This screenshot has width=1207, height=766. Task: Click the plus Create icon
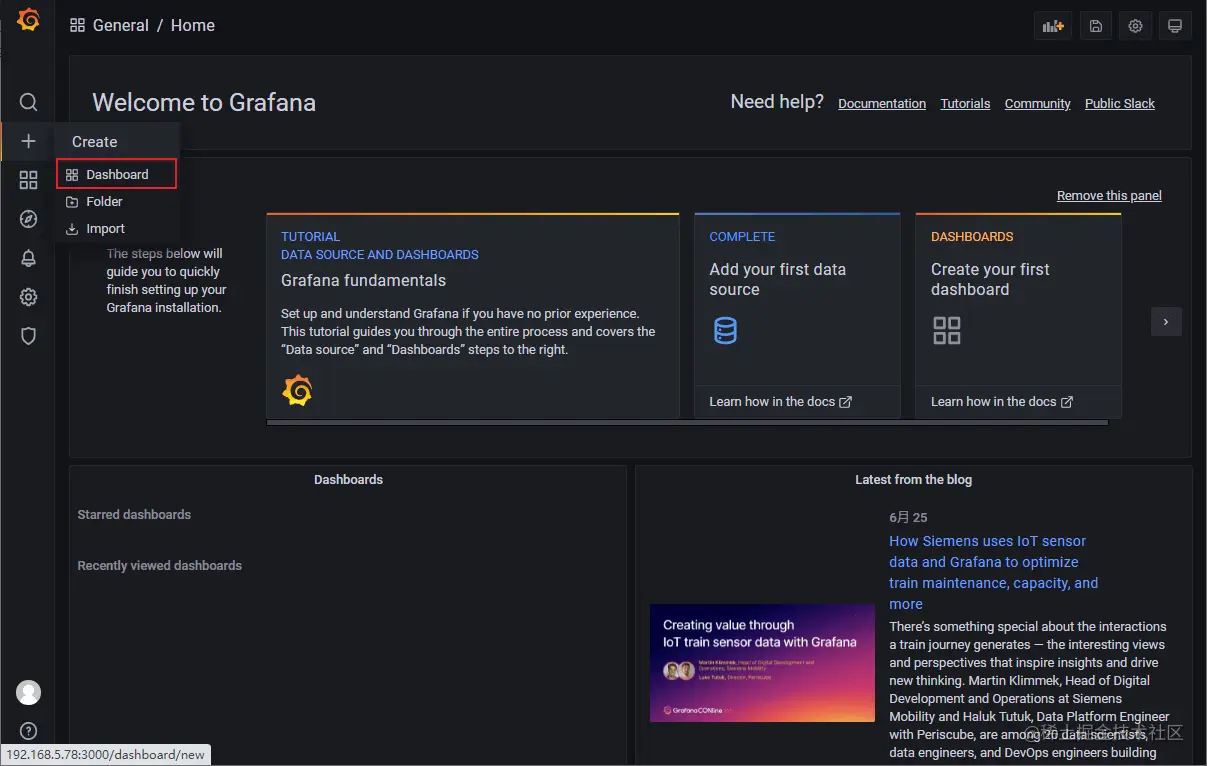[x=28, y=141]
